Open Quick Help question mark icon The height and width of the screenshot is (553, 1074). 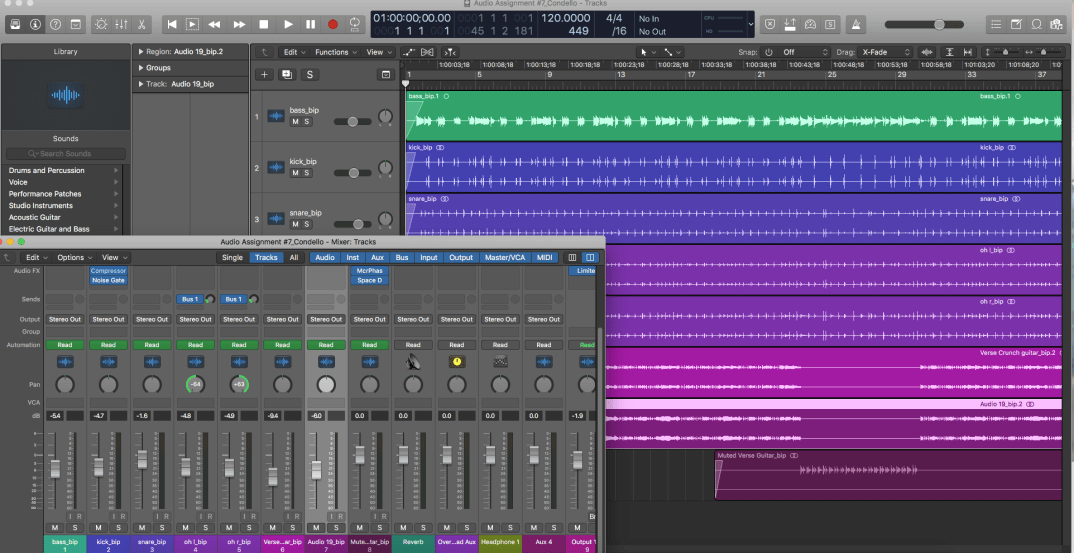[x=55, y=24]
